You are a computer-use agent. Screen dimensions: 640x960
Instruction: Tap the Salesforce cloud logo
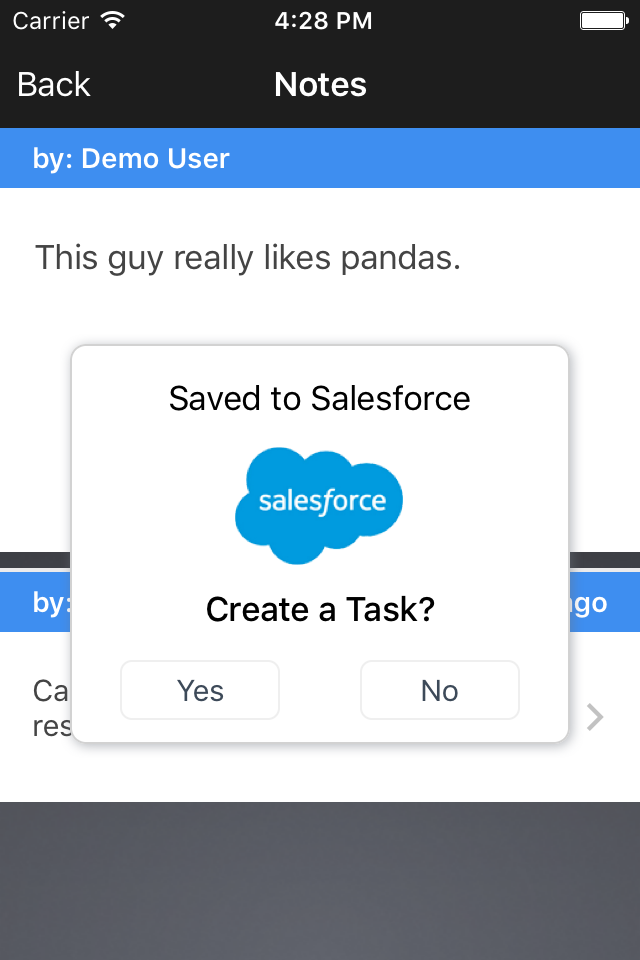[319, 503]
